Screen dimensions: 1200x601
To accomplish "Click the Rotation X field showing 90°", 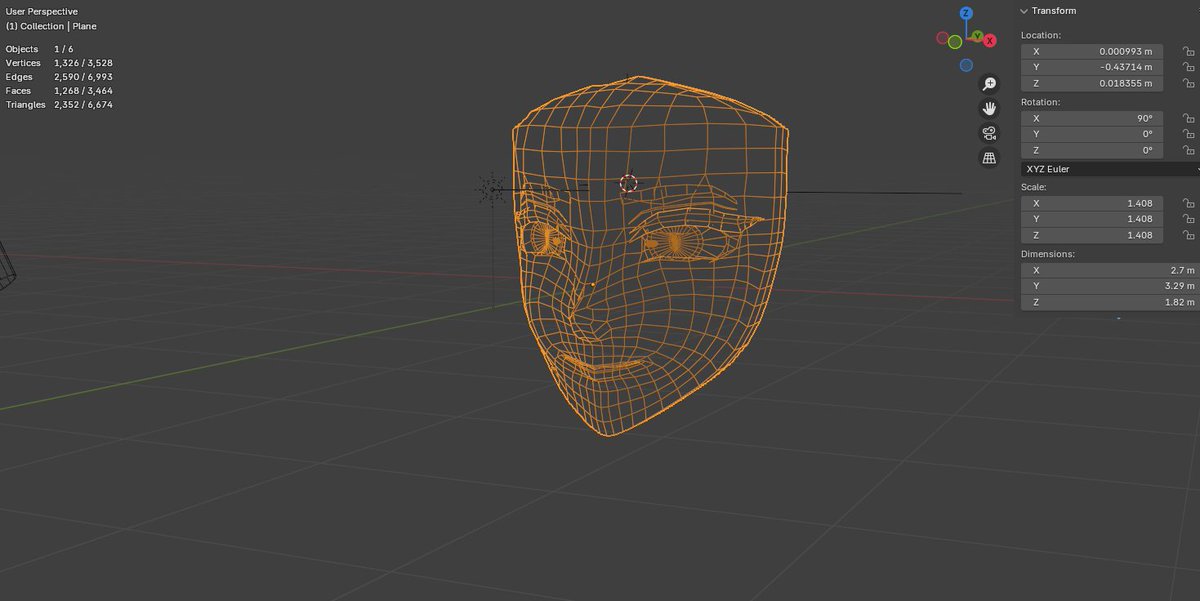I will pyautogui.click(x=1092, y=118).
